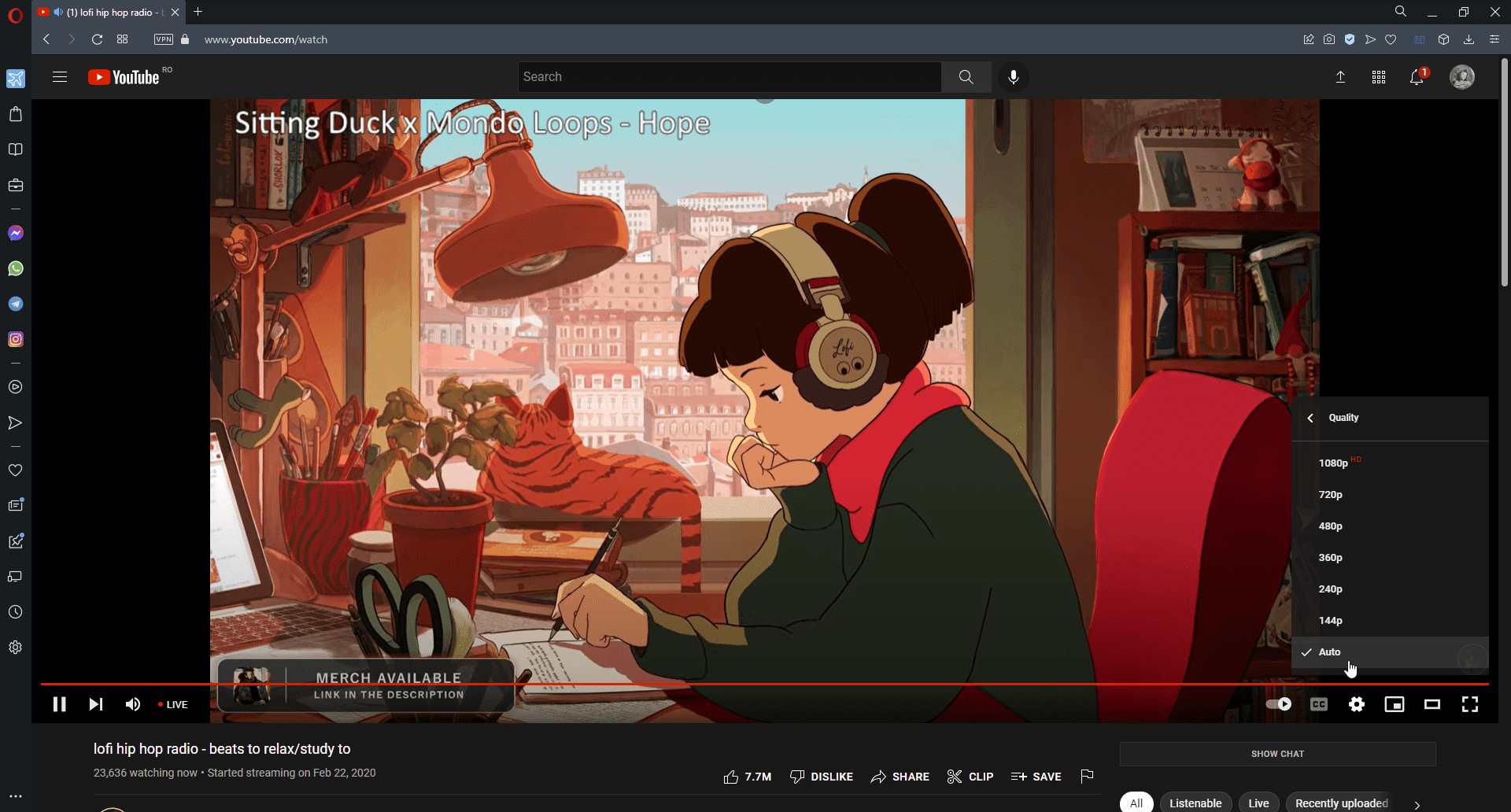
Task: Open Opera sidebar Player icon
Action: [x=16, y=387]
